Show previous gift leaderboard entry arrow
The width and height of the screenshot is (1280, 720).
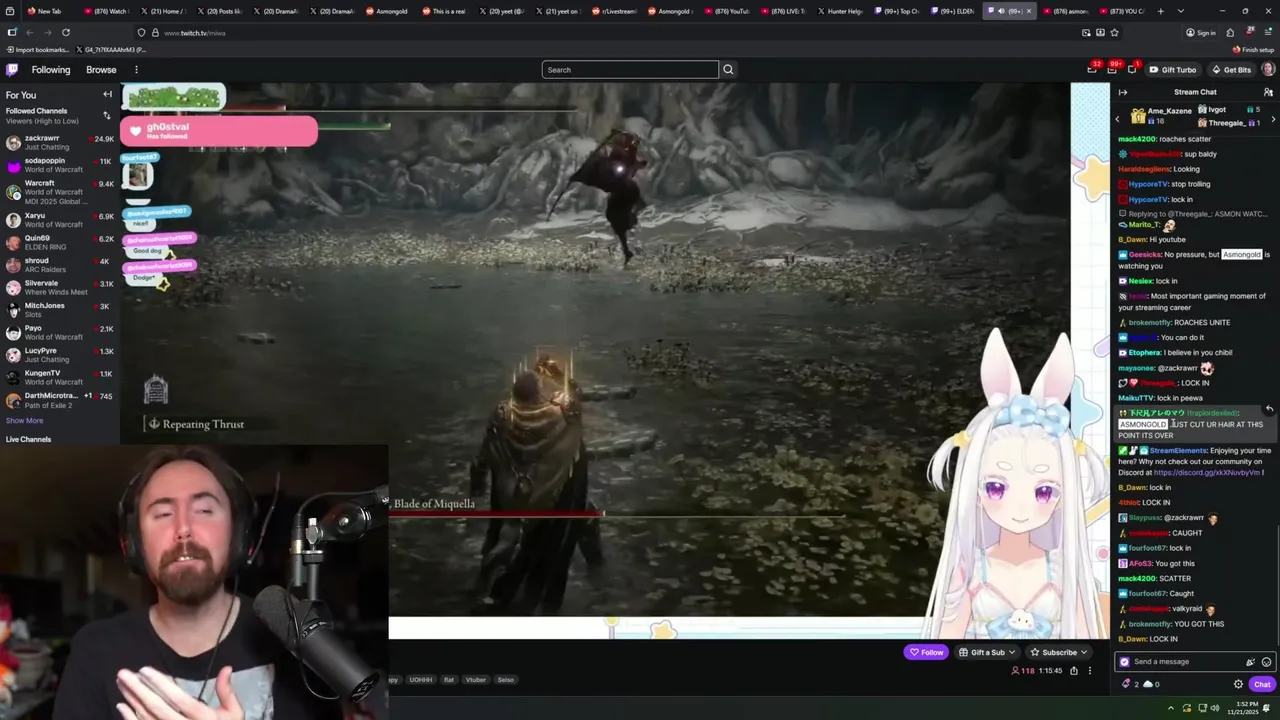[1118, 119]
